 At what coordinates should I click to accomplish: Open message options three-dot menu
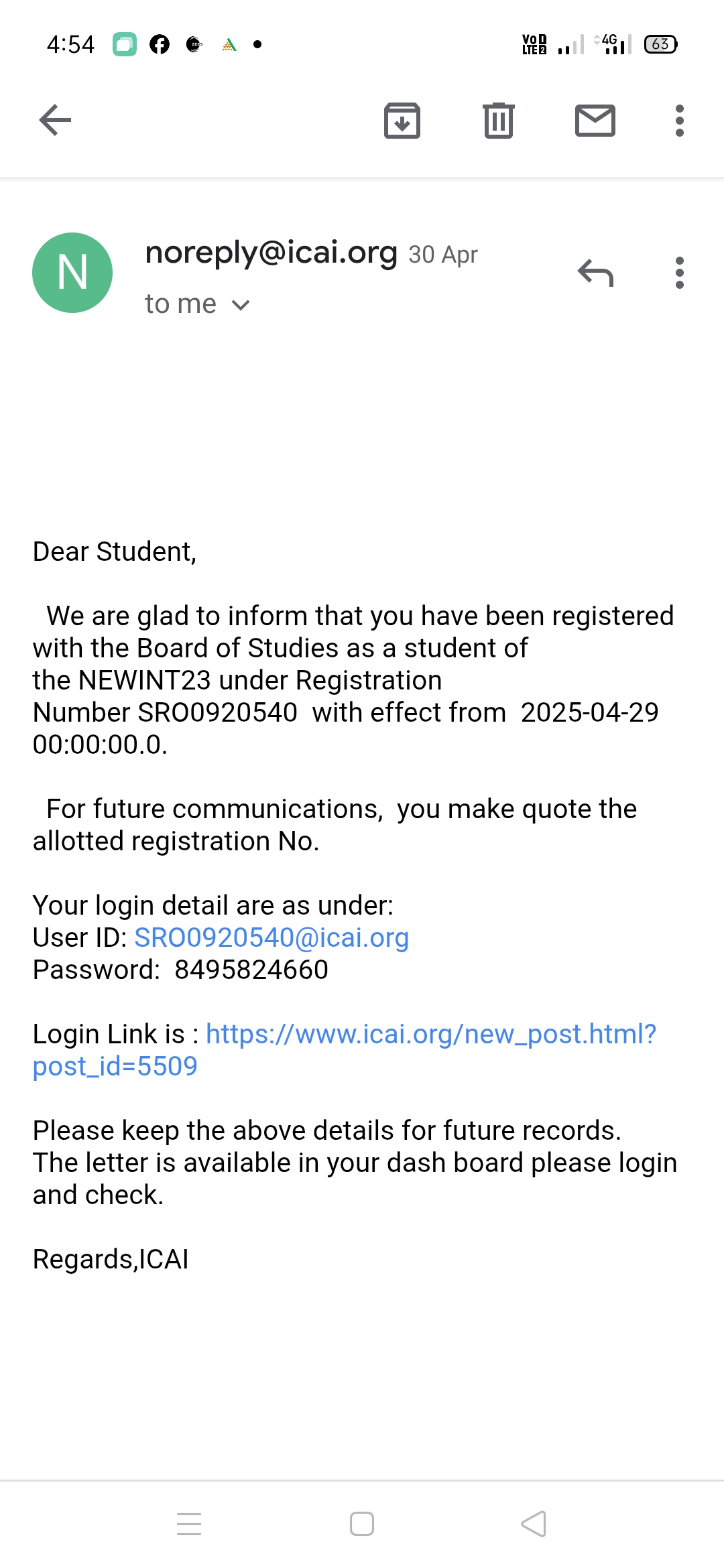coord(679,273)
